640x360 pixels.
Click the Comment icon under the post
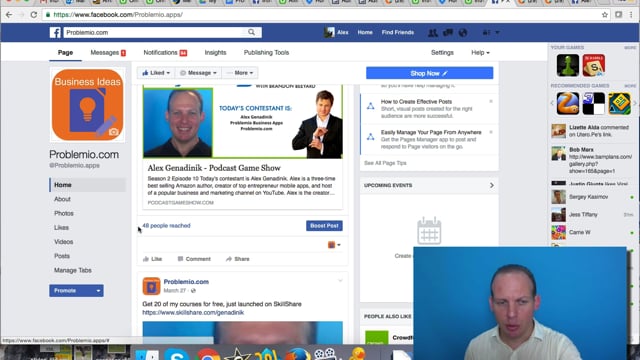180,259
